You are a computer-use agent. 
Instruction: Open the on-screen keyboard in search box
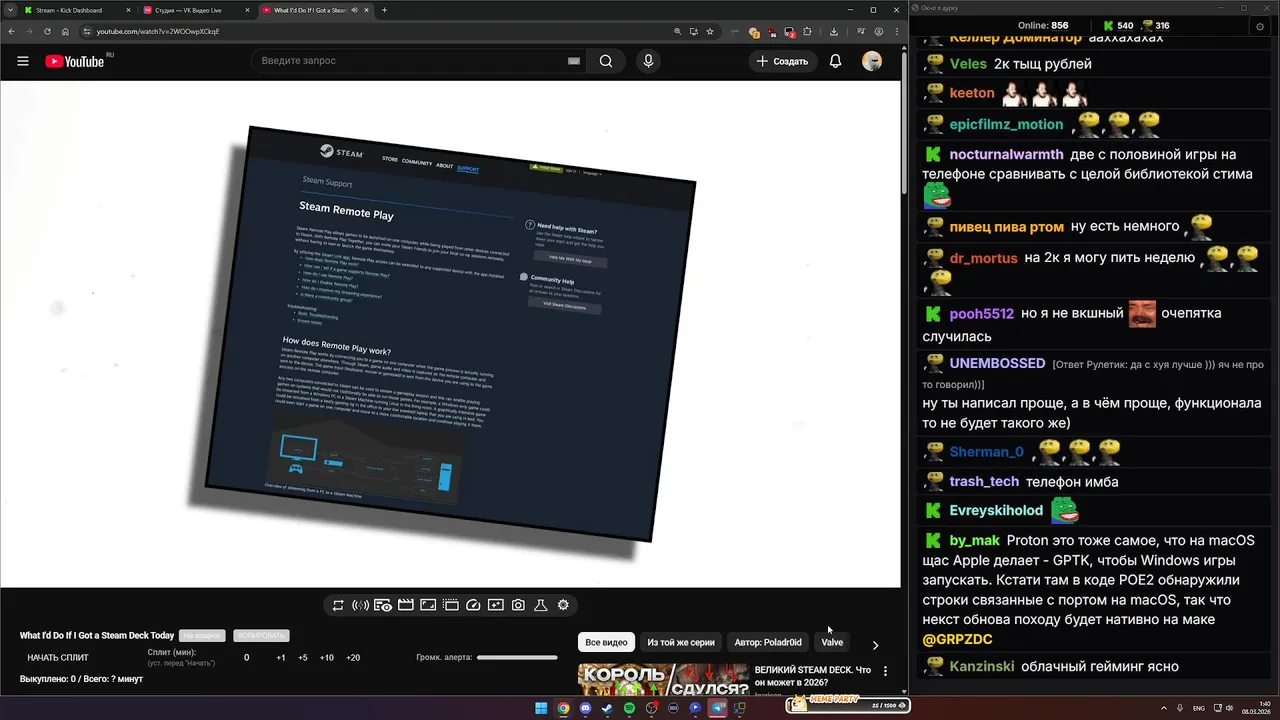(574, 61)
